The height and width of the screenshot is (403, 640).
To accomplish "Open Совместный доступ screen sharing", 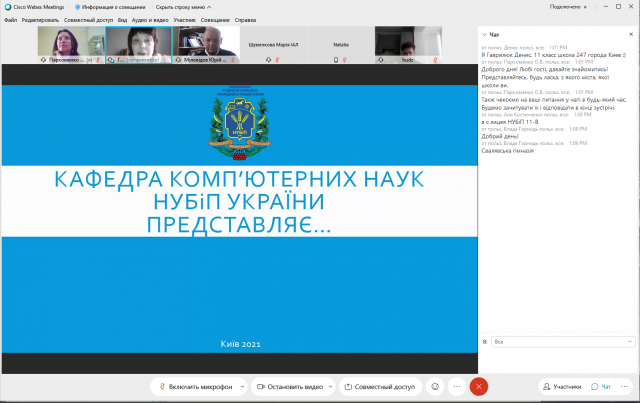I will tap(378, 386).
